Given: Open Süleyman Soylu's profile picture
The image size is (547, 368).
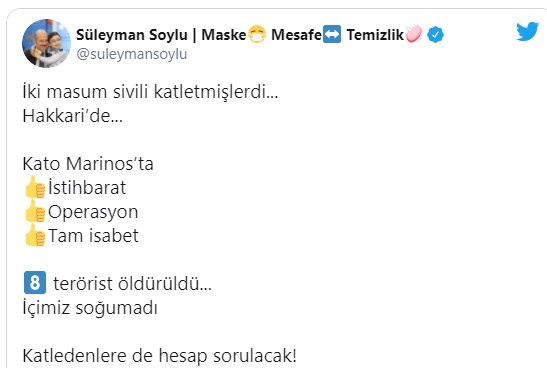Looking at the screenshot, I should click(x=46, y=43).
